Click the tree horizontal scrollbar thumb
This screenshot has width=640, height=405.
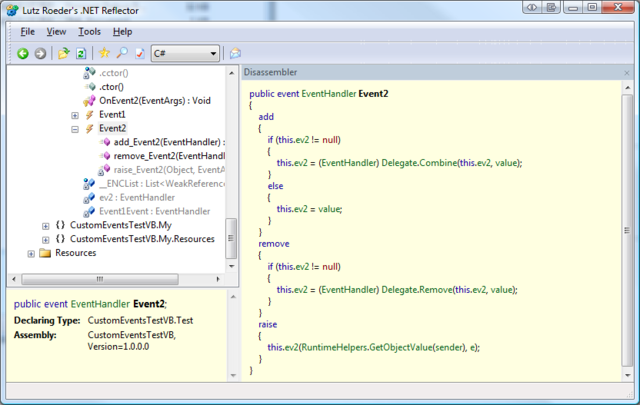[100, 279]
